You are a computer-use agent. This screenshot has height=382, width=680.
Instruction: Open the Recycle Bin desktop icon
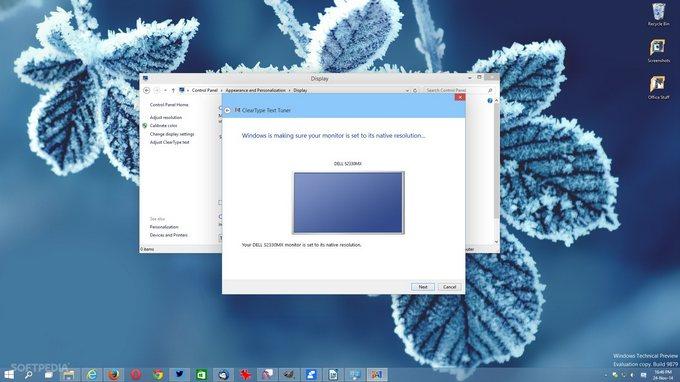pos(658,14)
